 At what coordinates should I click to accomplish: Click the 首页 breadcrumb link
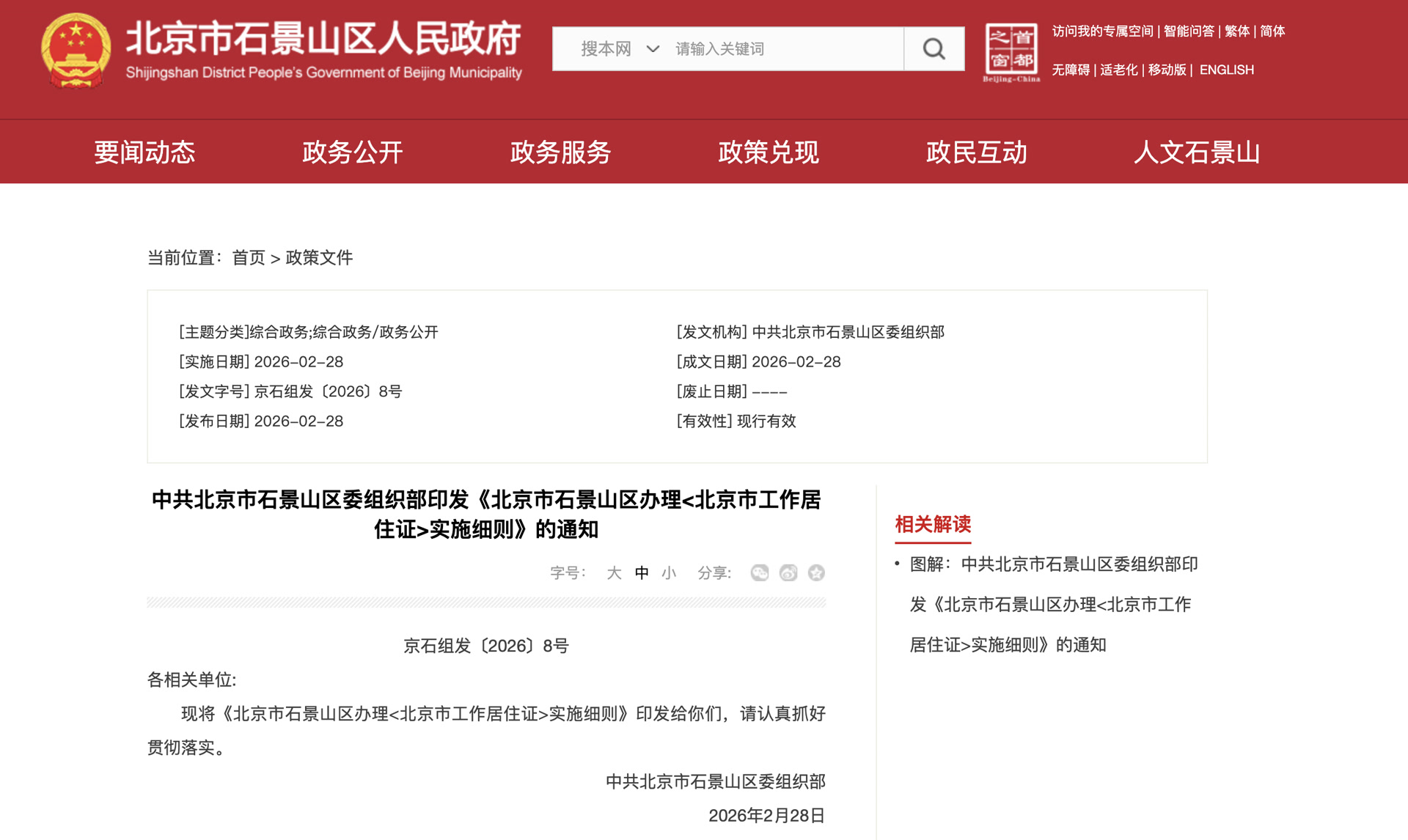point(248,258)
